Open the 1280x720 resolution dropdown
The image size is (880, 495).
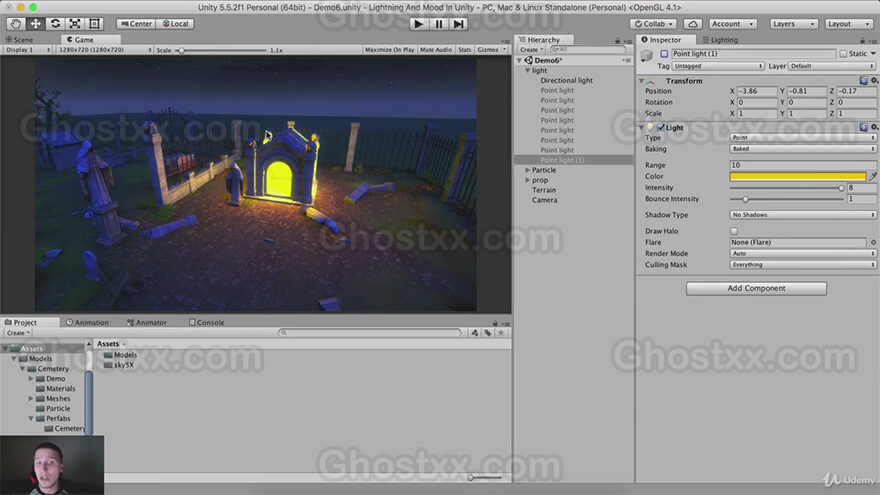pyautogui.click(x=104, y=49)
